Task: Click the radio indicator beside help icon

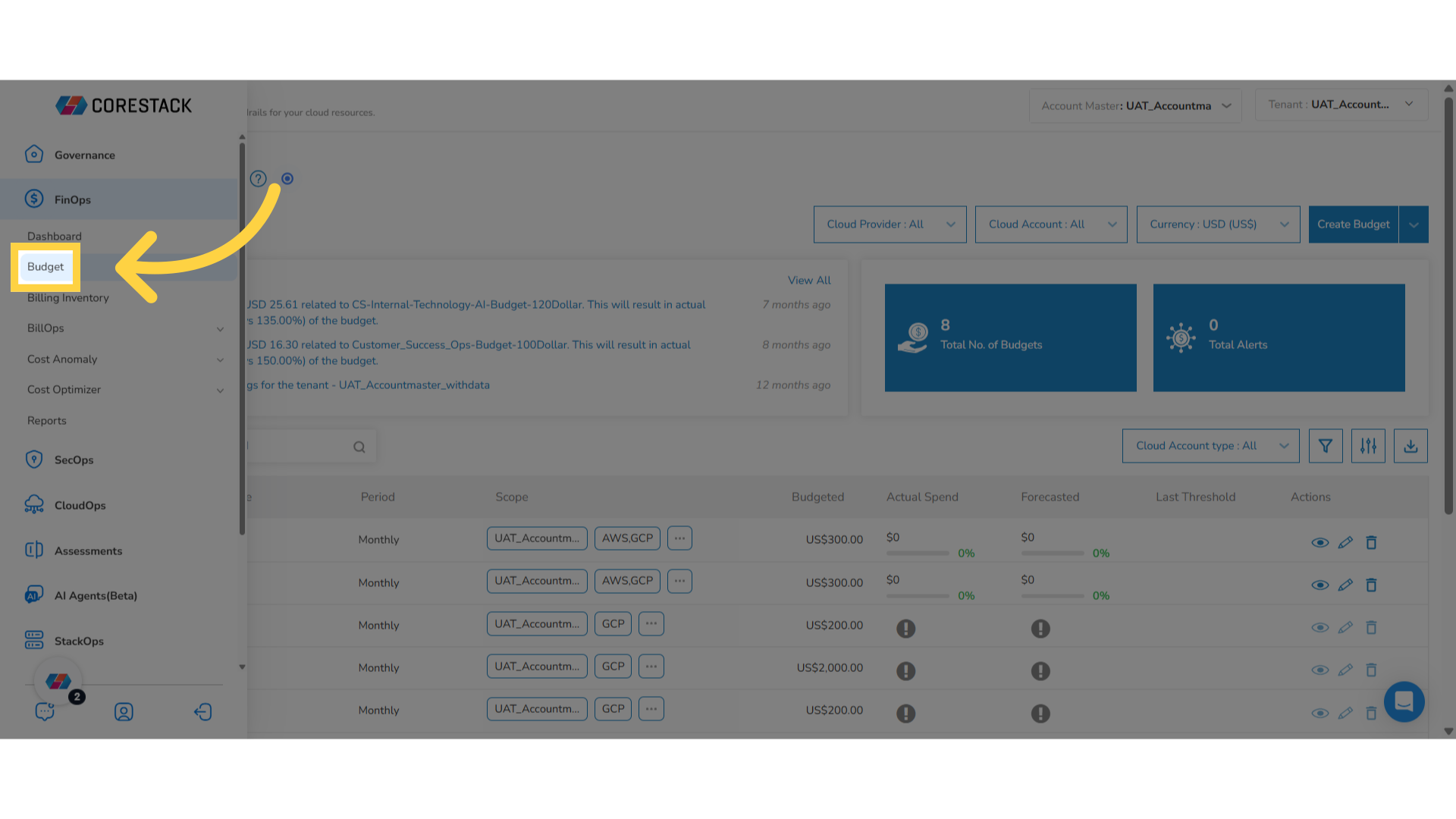Action: tap(287, 179)
